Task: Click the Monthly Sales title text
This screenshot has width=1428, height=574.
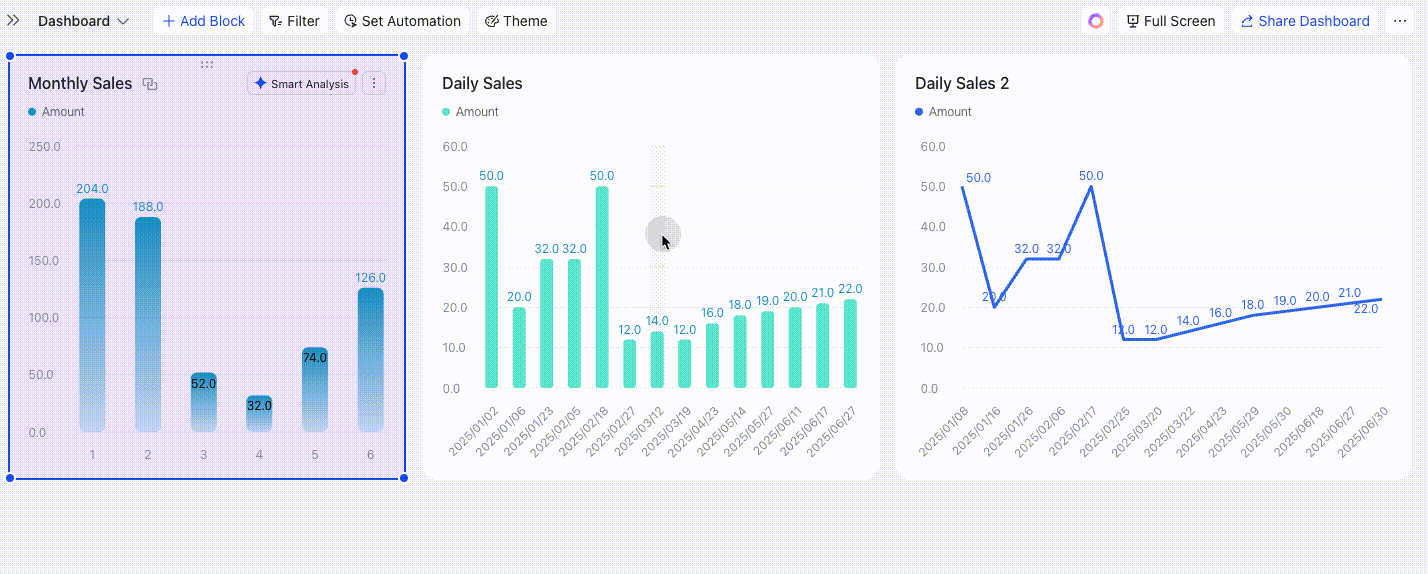Action: click(80, 84)
